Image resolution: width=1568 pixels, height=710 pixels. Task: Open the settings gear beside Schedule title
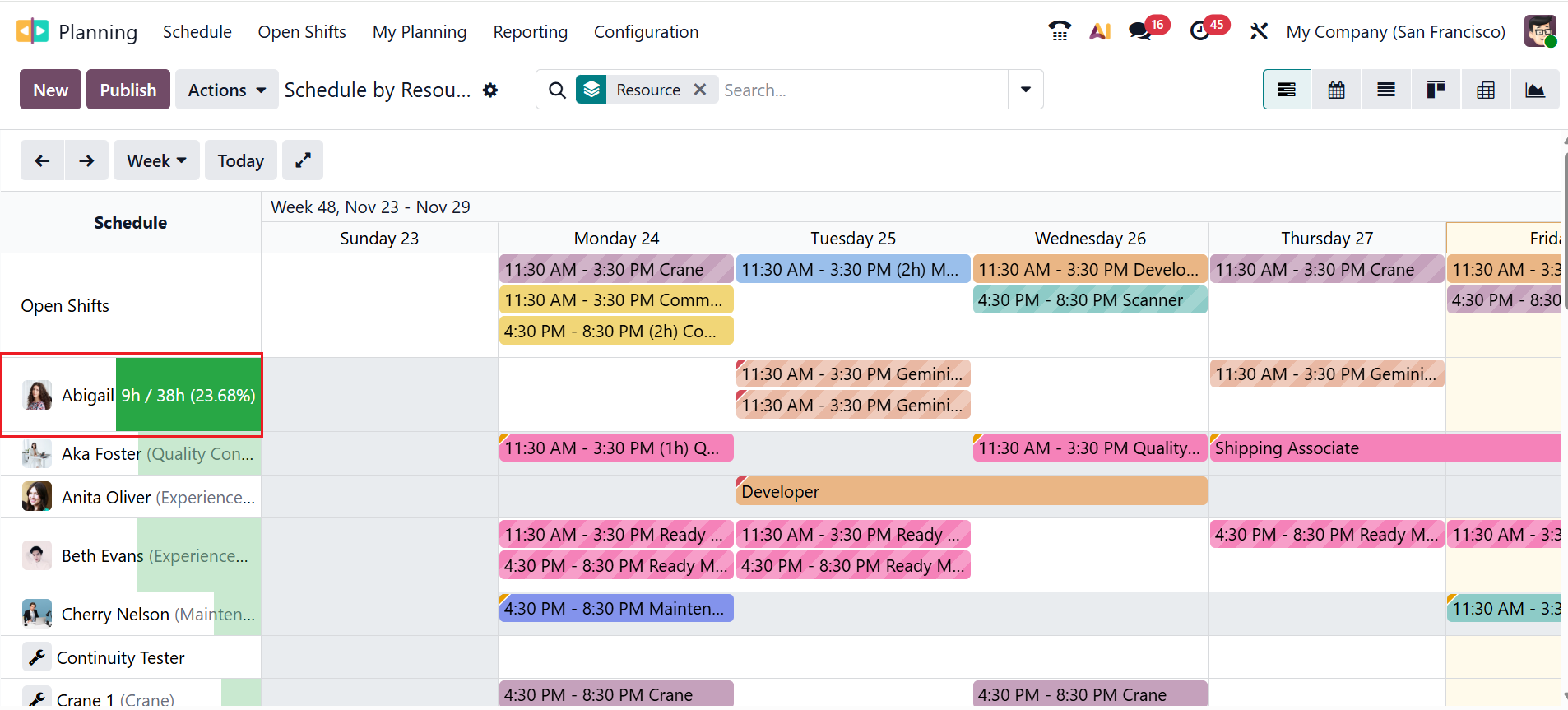[x=490, y=90]
